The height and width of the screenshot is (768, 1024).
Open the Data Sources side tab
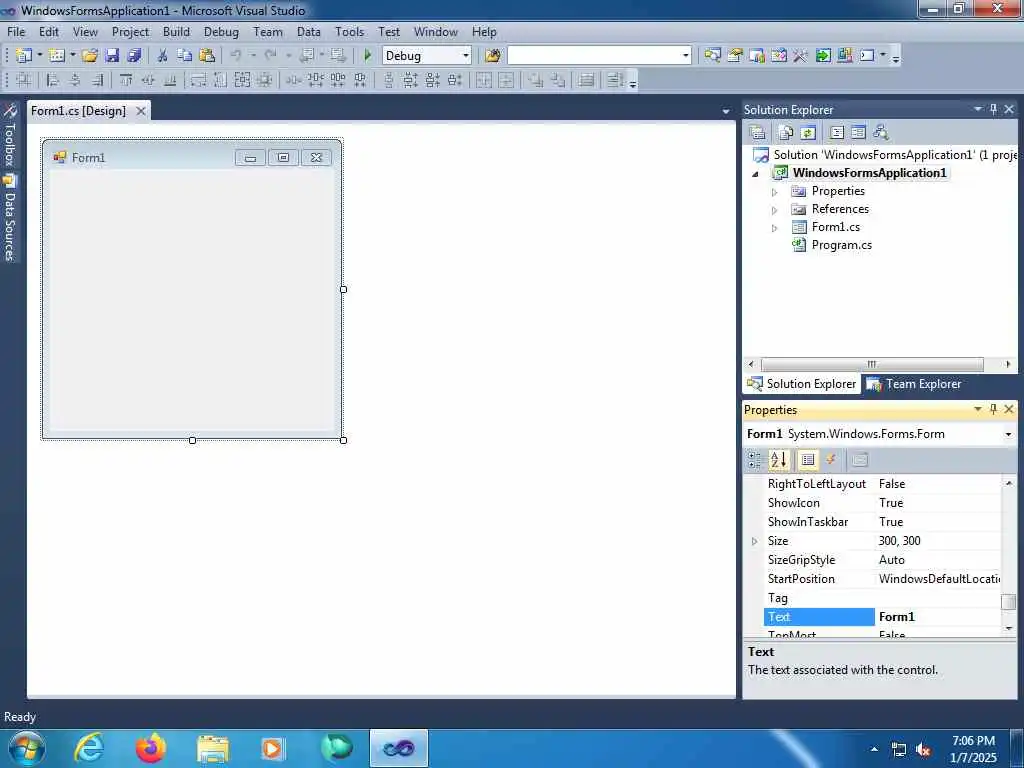click(x=9, y=219)
